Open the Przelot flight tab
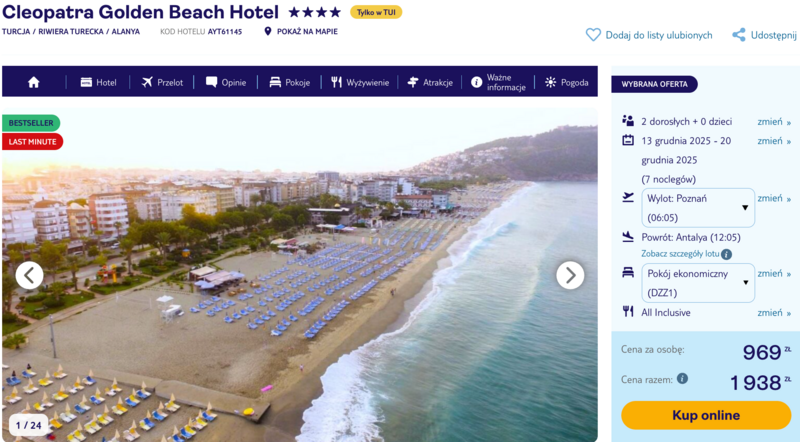Screen dimensions: 800x442 click(162, 82)
